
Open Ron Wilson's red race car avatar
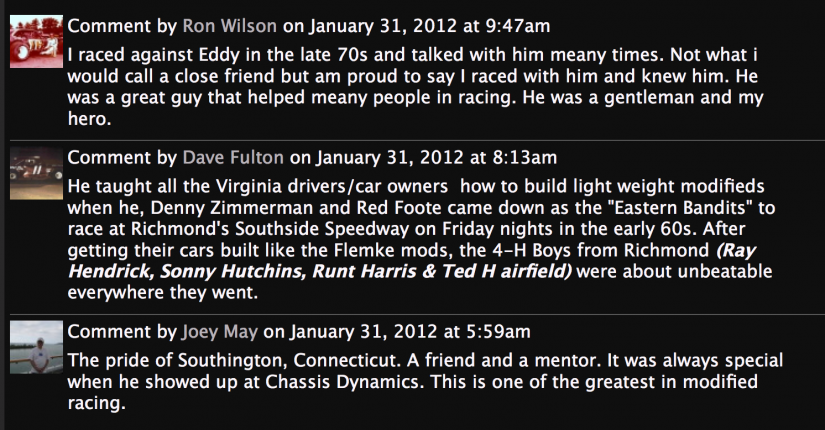tap(36, 41)
